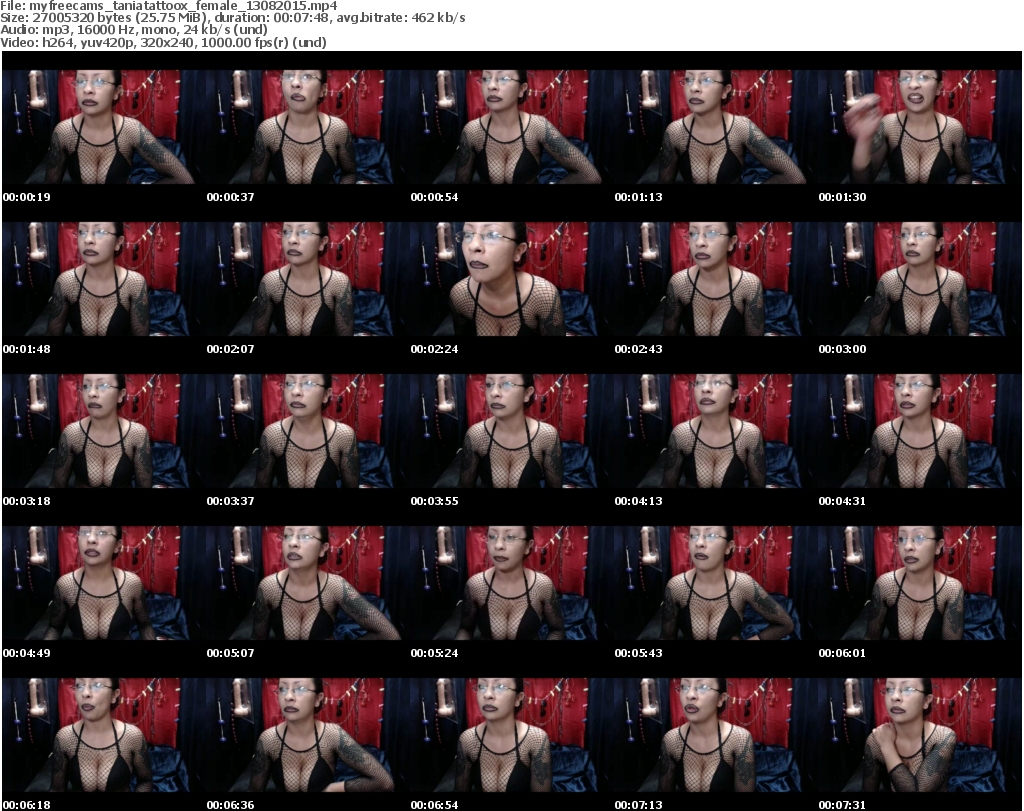Screen dimensions: 1024x811
Task: Click the timestamp text '00:06:54'
Action: 434,804
